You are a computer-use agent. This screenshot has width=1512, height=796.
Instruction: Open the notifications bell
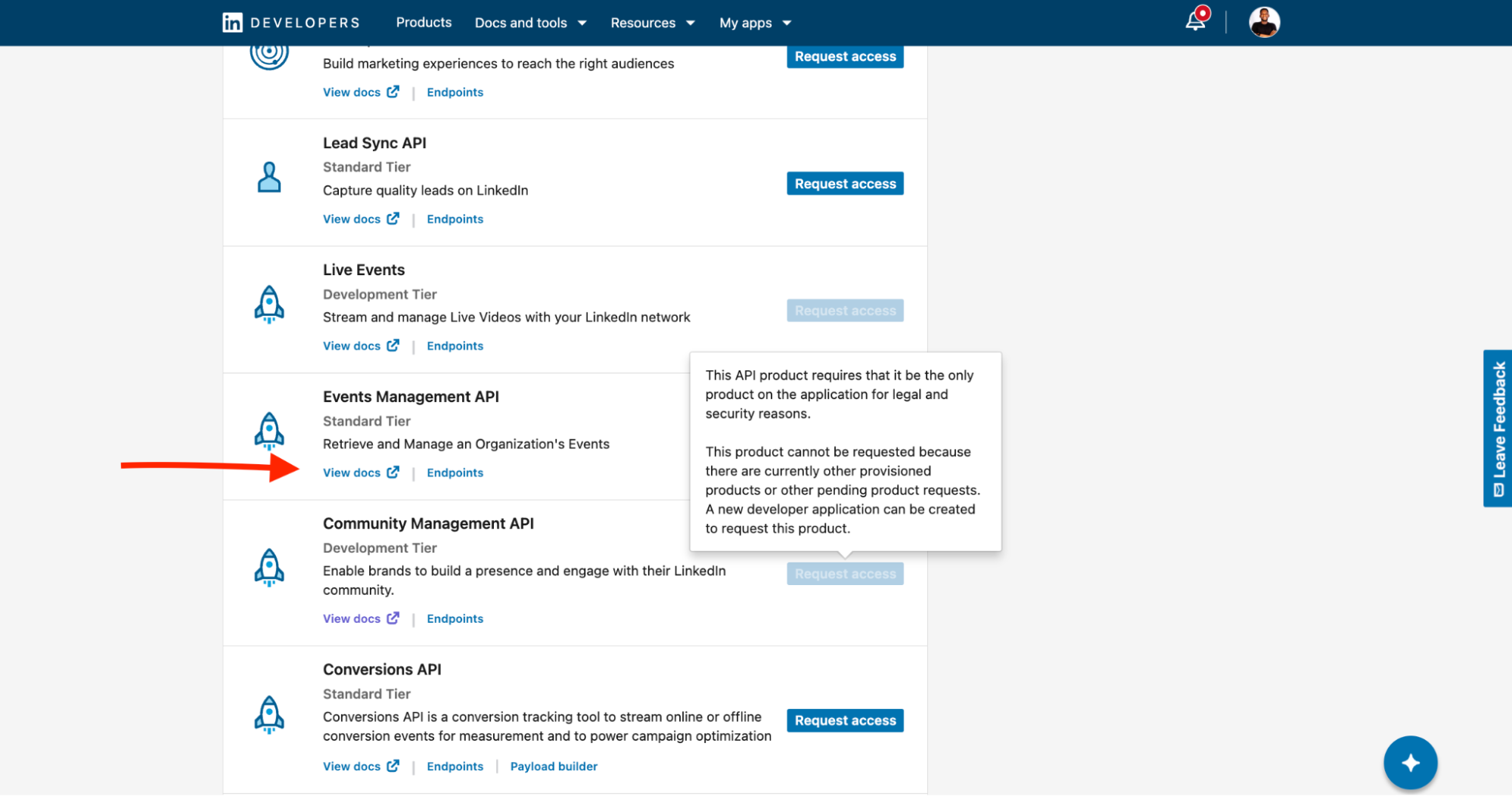[x=1196, y=20]
